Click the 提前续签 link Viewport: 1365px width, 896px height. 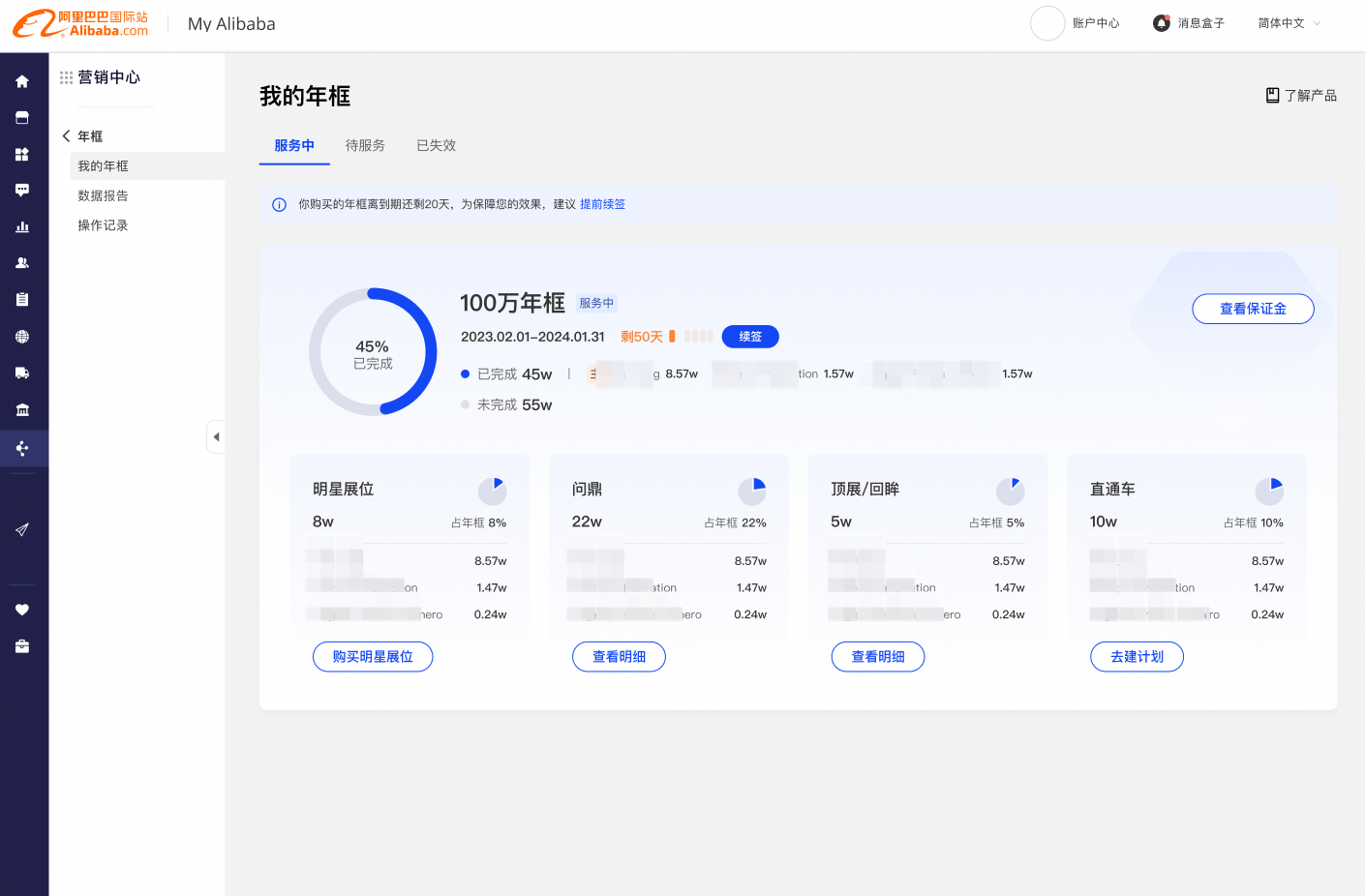(x=602, y=205)
